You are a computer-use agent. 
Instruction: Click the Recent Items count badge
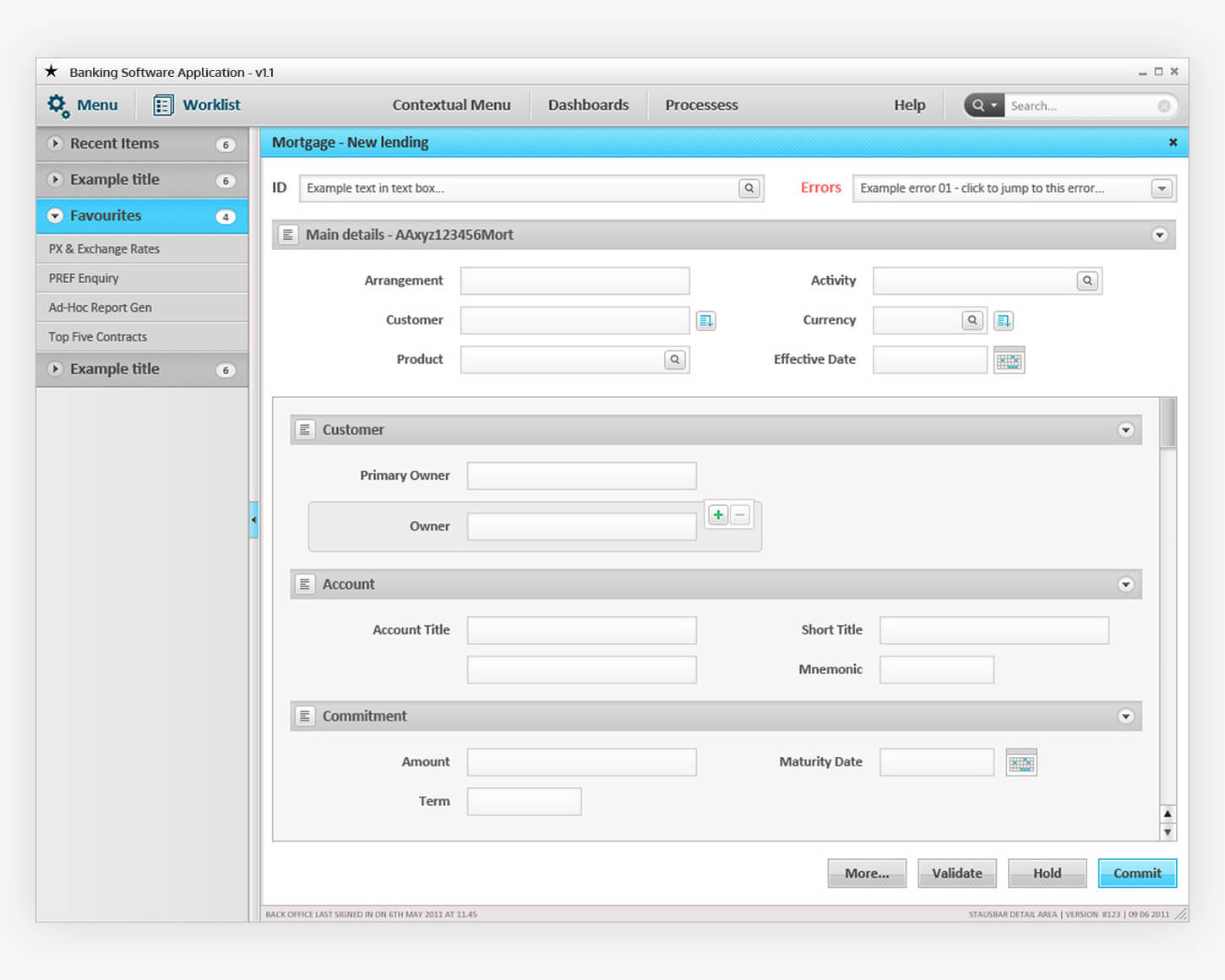[x=226, y=144]
